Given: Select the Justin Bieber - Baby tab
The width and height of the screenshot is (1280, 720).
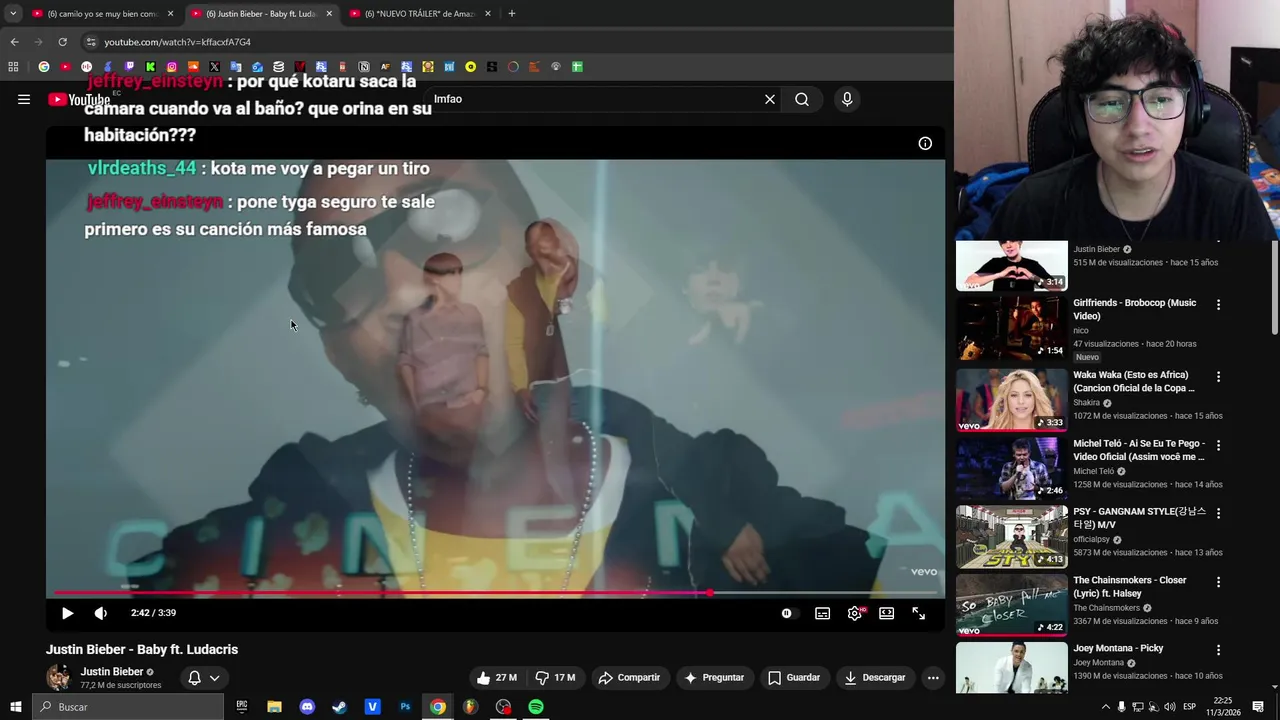Looking at the screenshot, I should 262,13.
